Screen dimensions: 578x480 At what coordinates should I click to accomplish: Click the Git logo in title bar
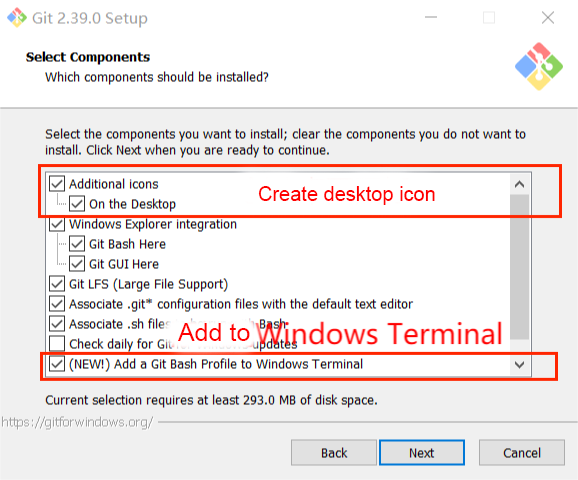pyautogui.click(x=17, y=18)
